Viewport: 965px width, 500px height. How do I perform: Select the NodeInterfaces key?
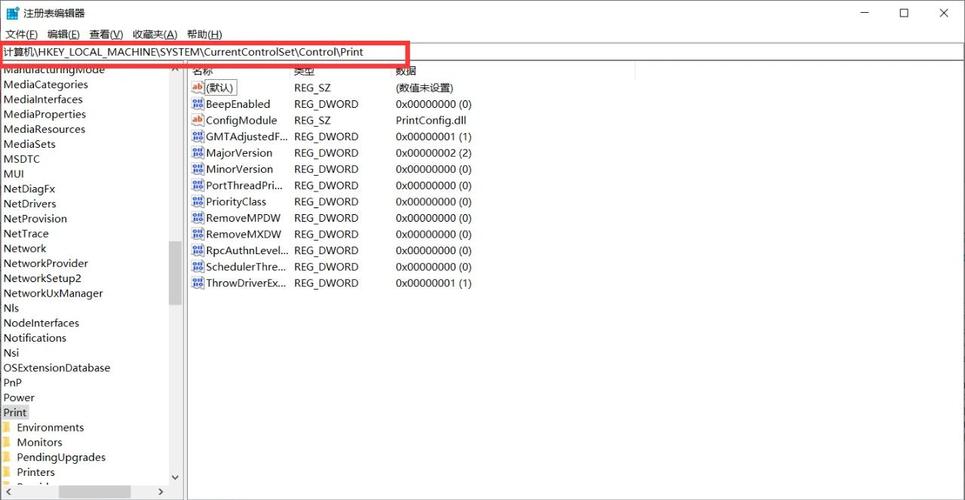point(41,323)
